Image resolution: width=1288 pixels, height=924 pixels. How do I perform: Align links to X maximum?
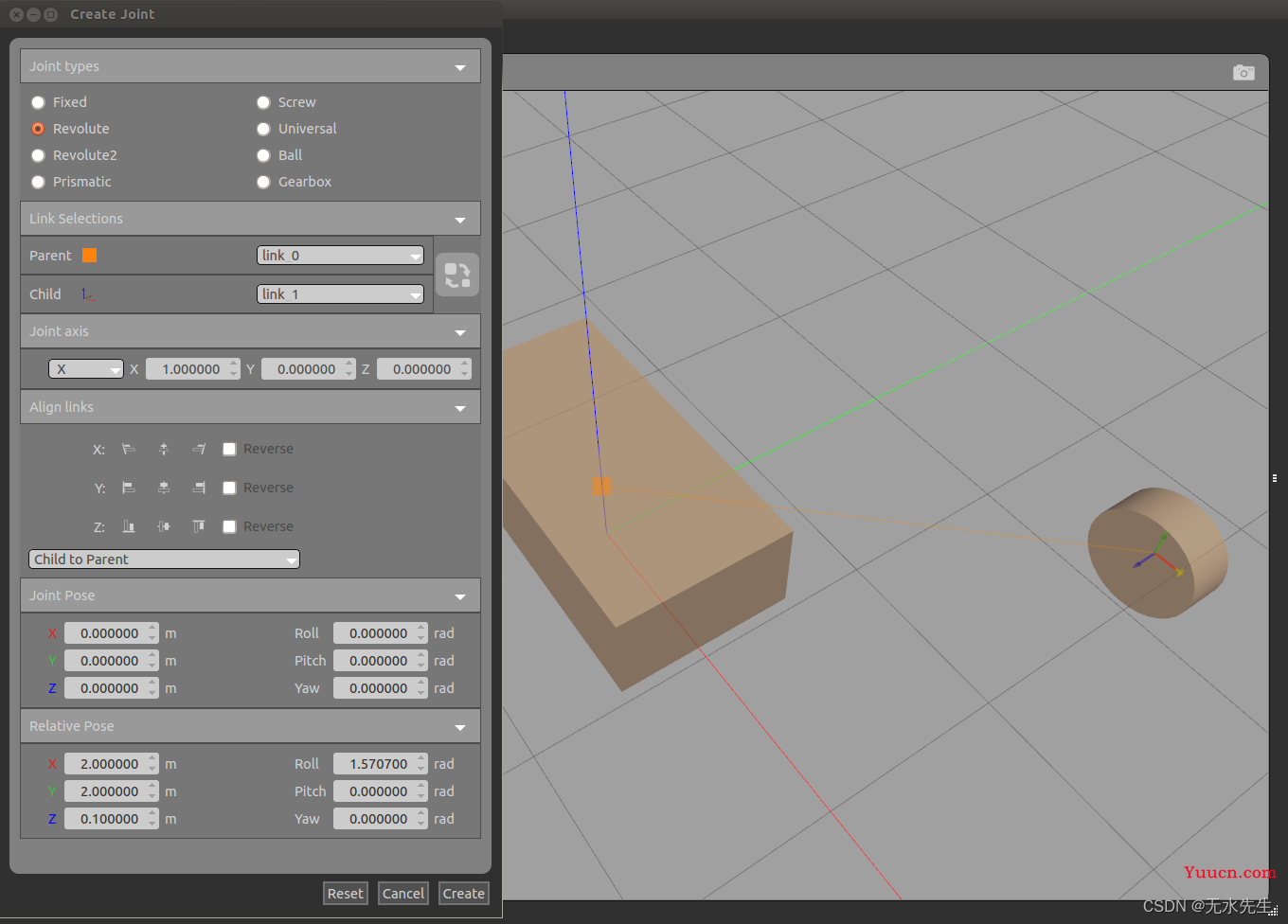[x=199, y=449]
